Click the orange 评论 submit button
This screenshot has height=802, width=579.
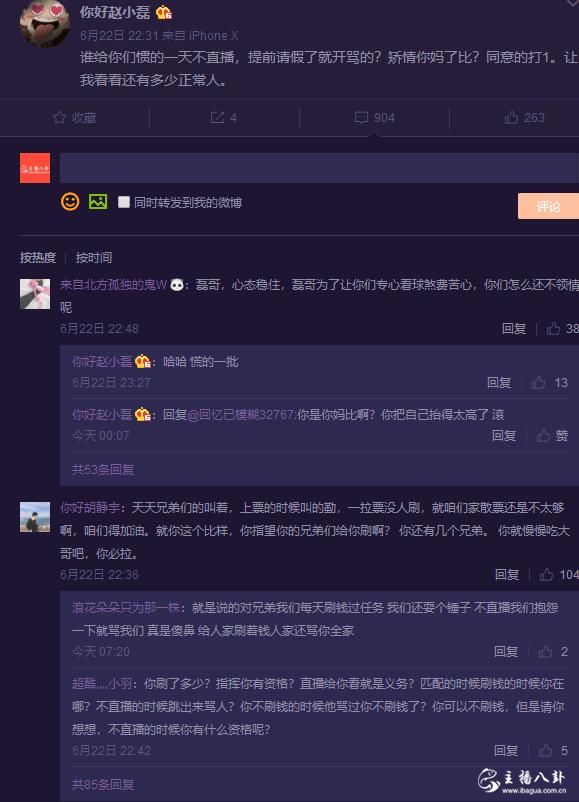click(548, 206)
